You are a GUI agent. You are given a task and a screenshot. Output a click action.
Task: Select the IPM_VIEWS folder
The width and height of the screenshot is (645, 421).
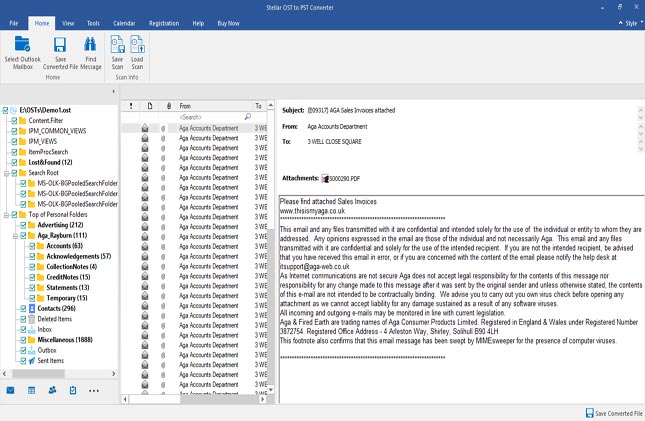click(43, 142)
